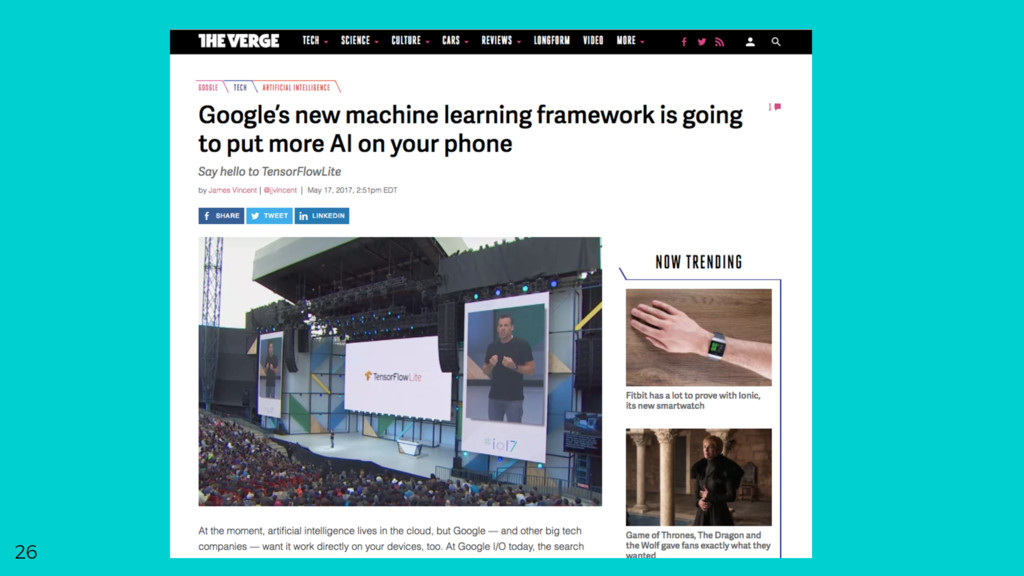The image size is (1024, 576).
Task: Open author James Vincent's page
Action: [x=232, y=191]
